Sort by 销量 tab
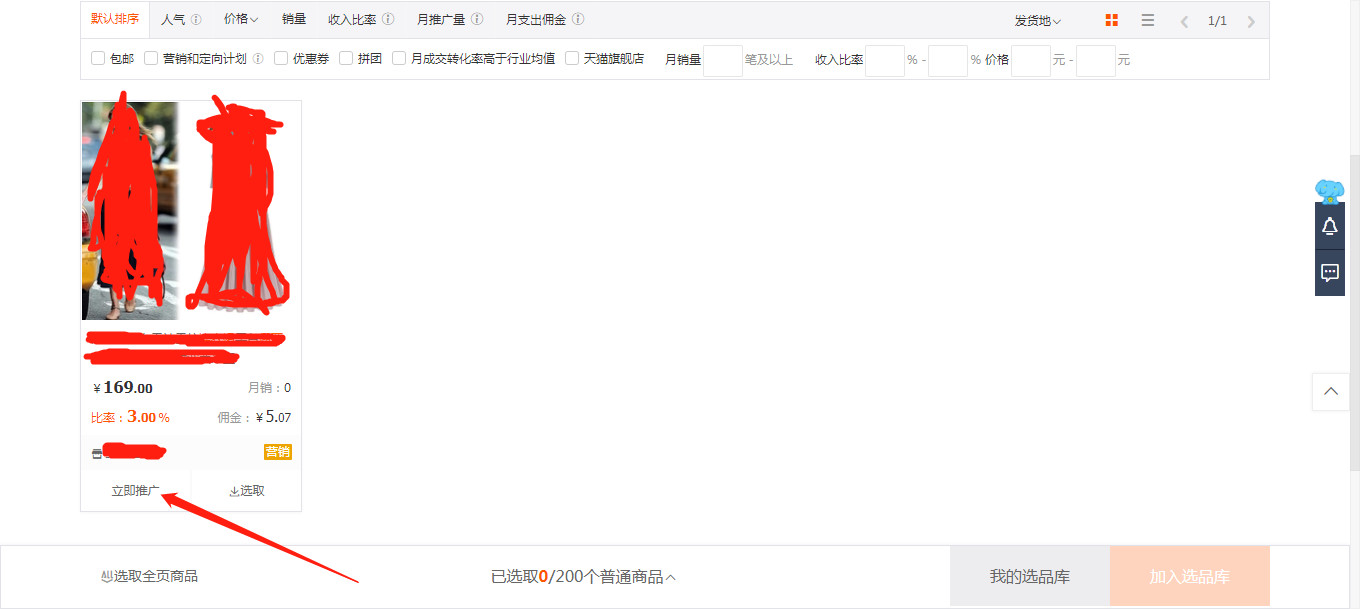 294,19
